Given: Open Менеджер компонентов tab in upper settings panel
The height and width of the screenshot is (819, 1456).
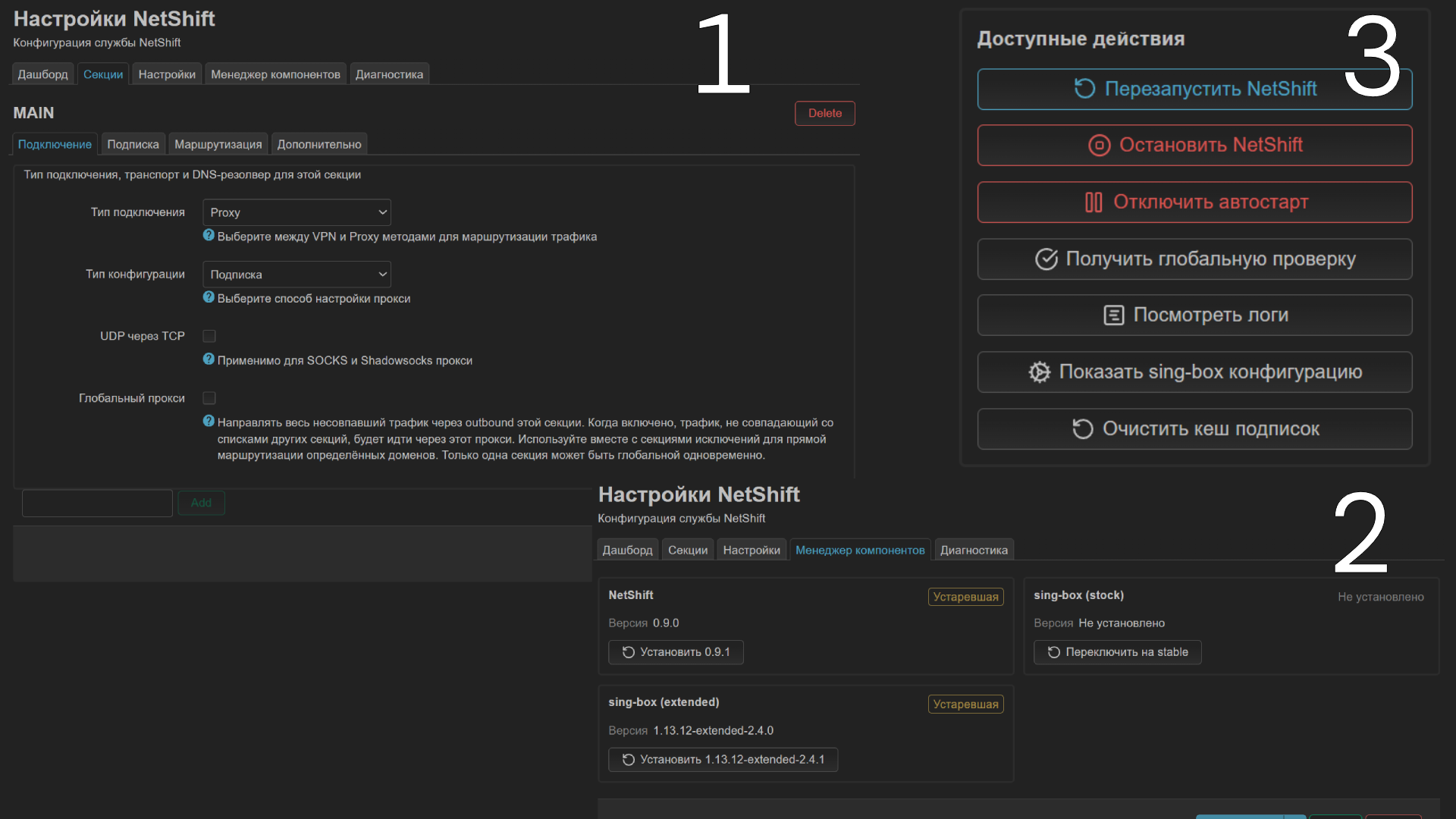Looking at the screenshot, I should pos(275,74).
